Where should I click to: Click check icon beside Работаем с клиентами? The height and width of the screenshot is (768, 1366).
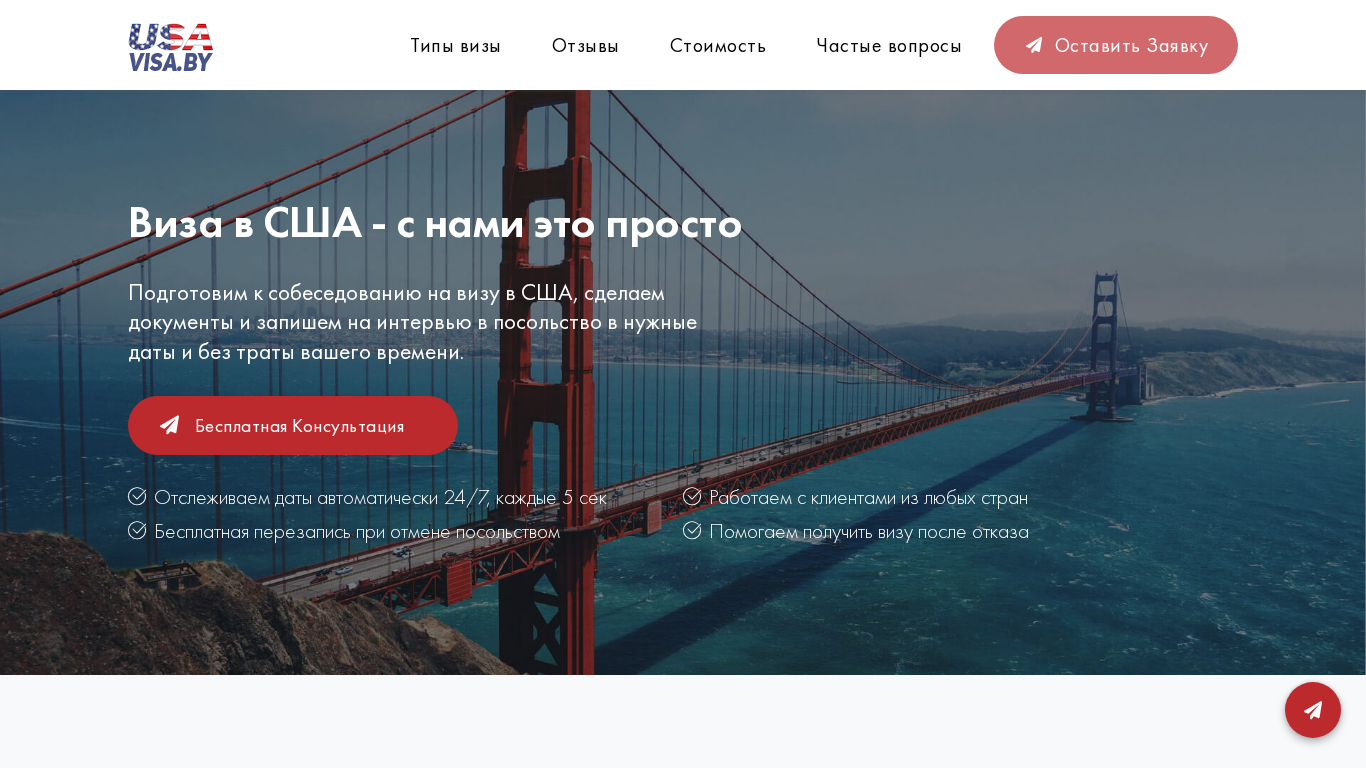pyautogui.click(x=692, y=496)
